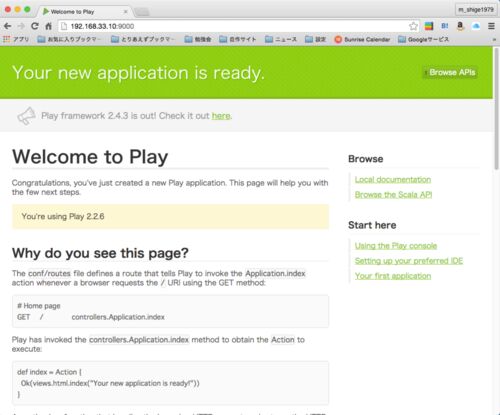Open the Sunrise Calendar bookmark
This screenshot has width=500, height=415.
pos(362,39)
